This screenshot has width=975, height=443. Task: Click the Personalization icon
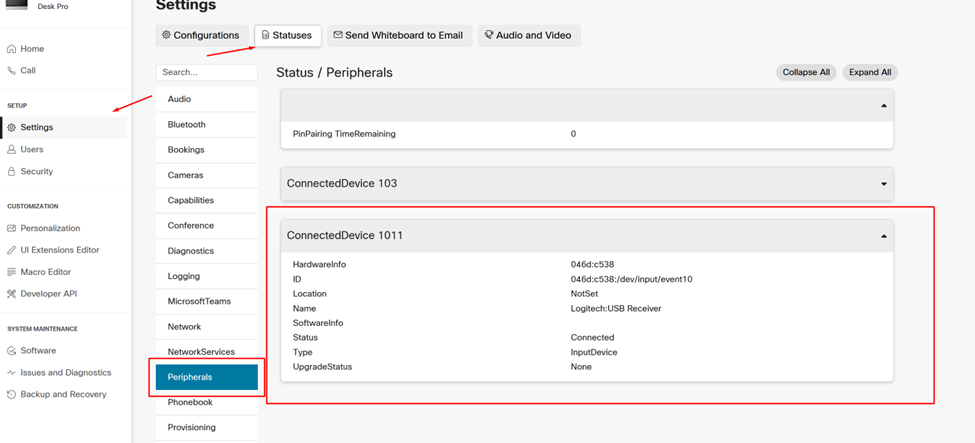click(x=12, y=229)
